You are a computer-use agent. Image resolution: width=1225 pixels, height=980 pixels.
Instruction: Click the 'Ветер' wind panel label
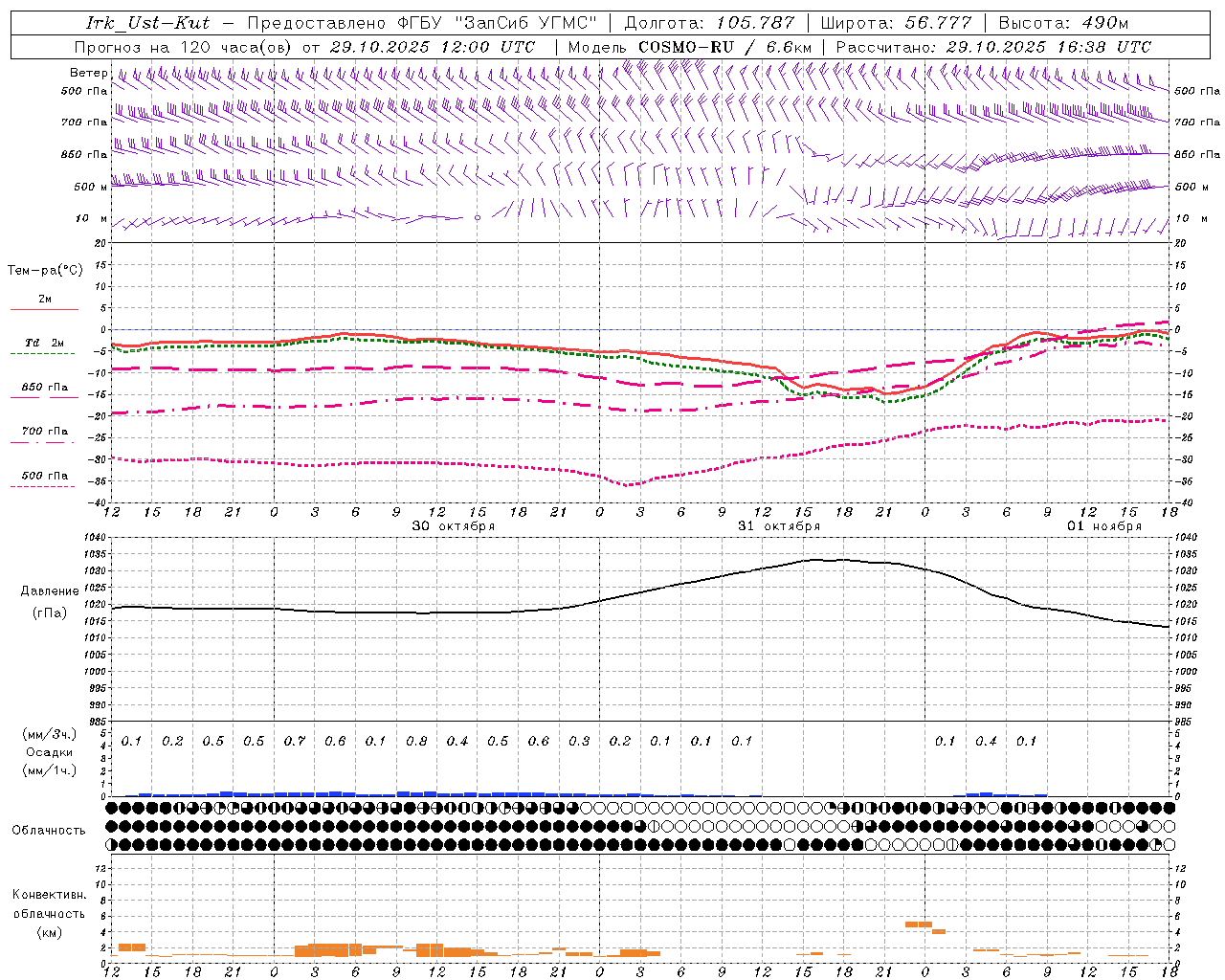88,73
